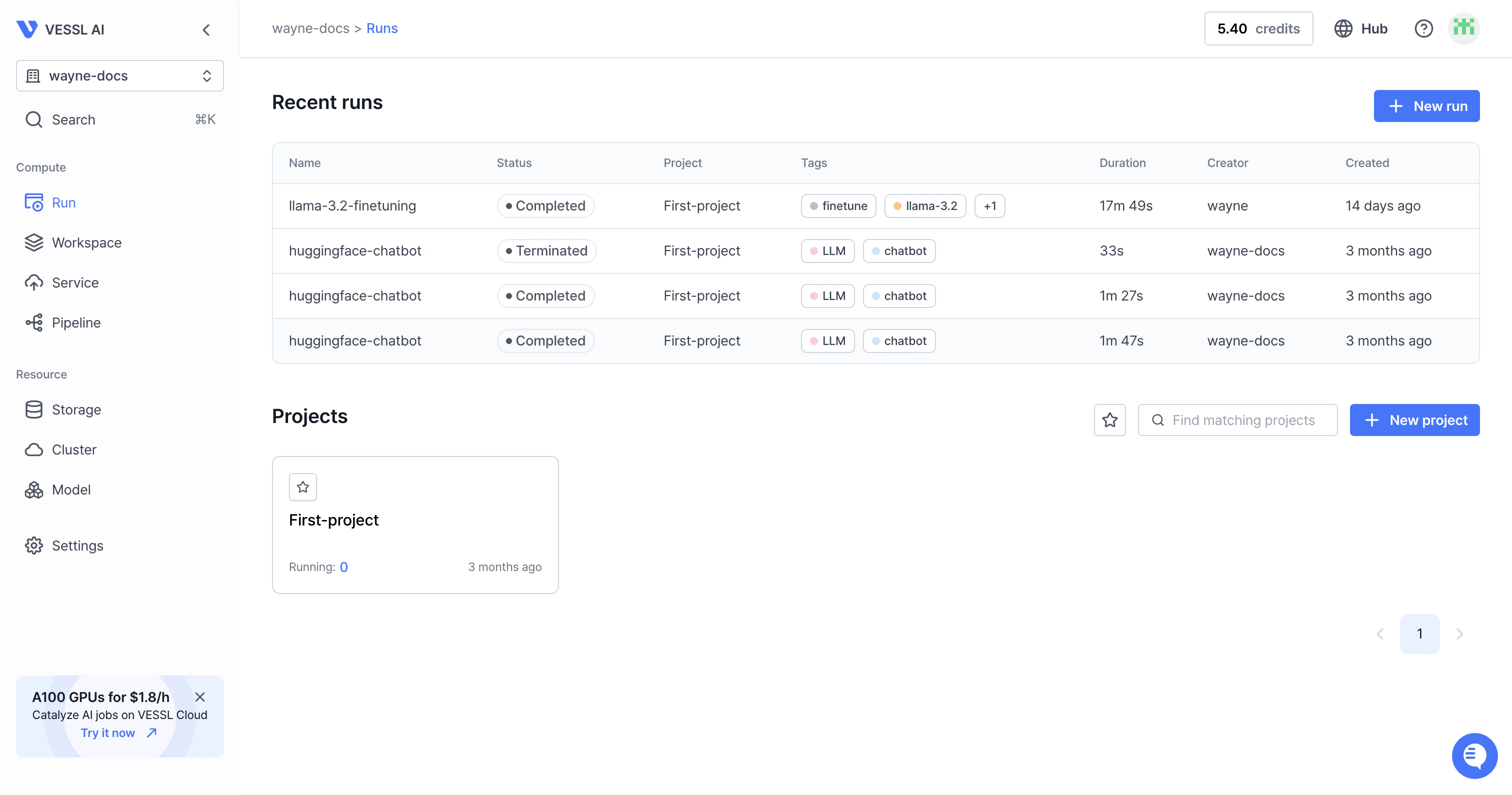Click the New run button
Image resolution: width=1512 pixels, height=795 pixels.
[x=1425, y=106]
